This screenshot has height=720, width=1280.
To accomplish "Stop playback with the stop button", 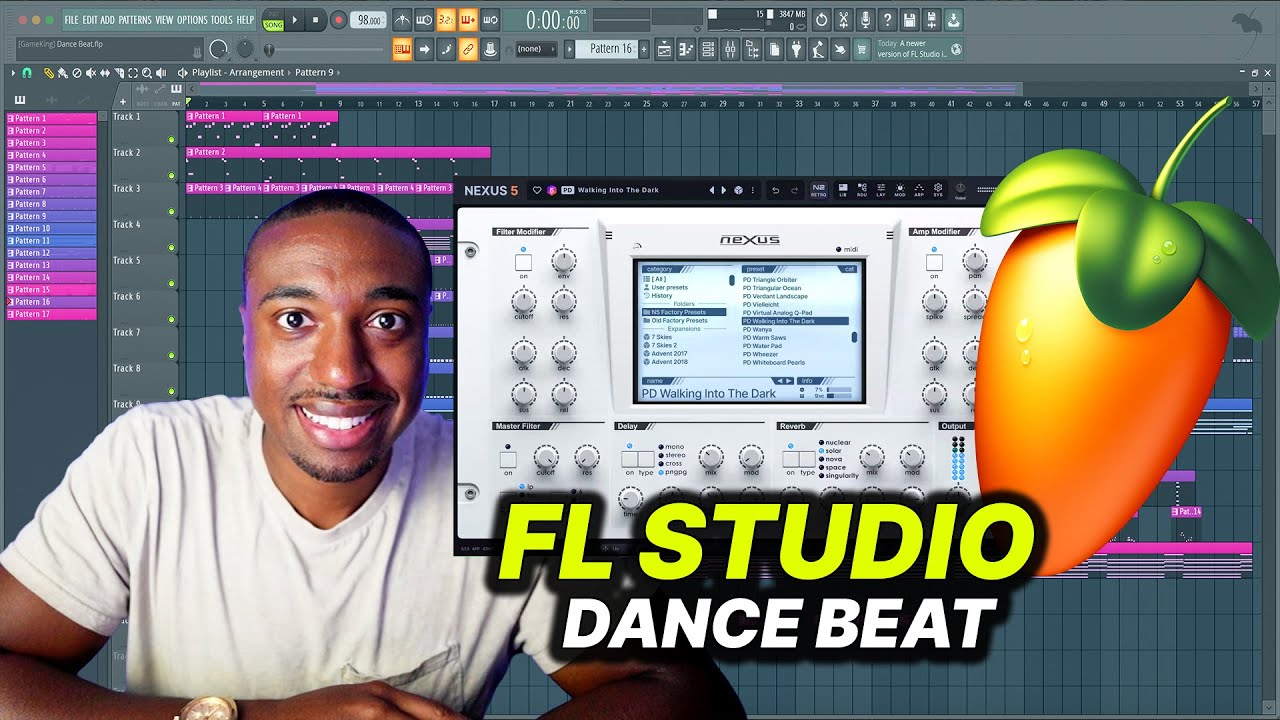I will click(x=315, y=20).
